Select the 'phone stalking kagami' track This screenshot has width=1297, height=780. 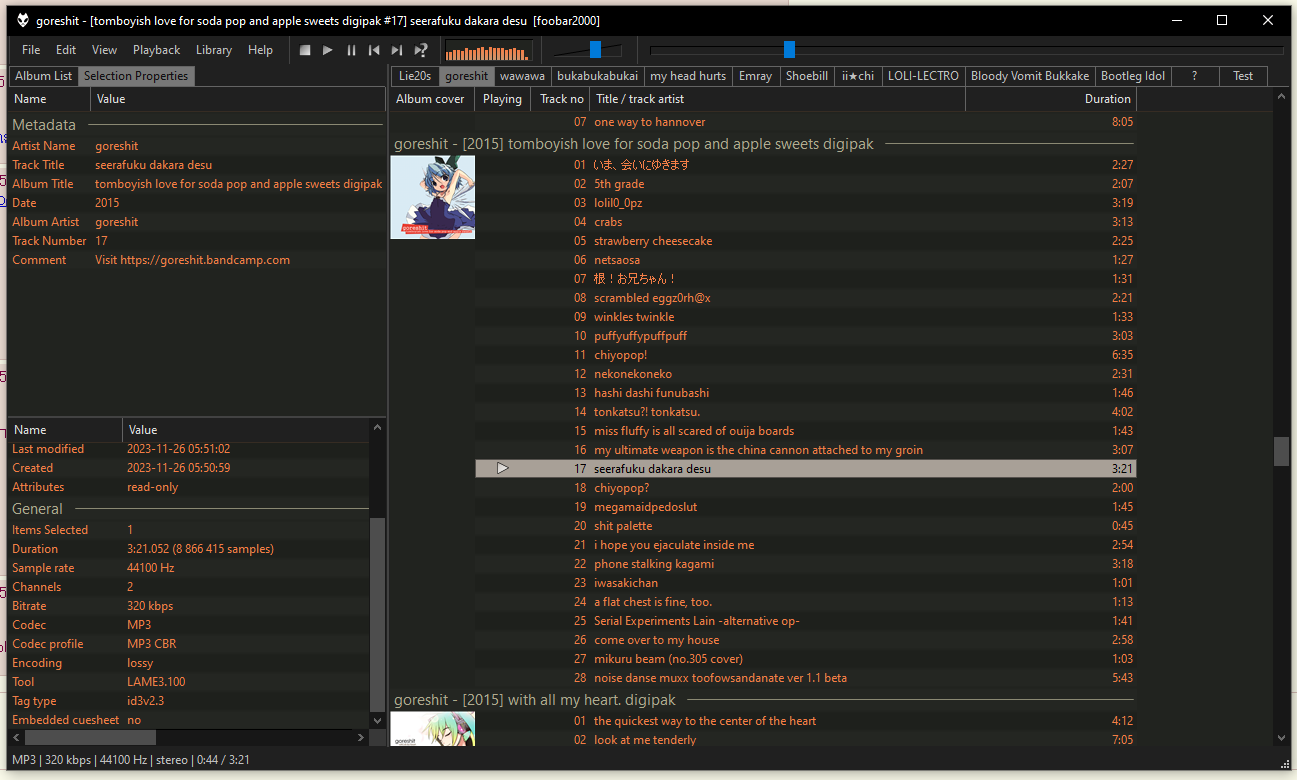pos(805,564)
